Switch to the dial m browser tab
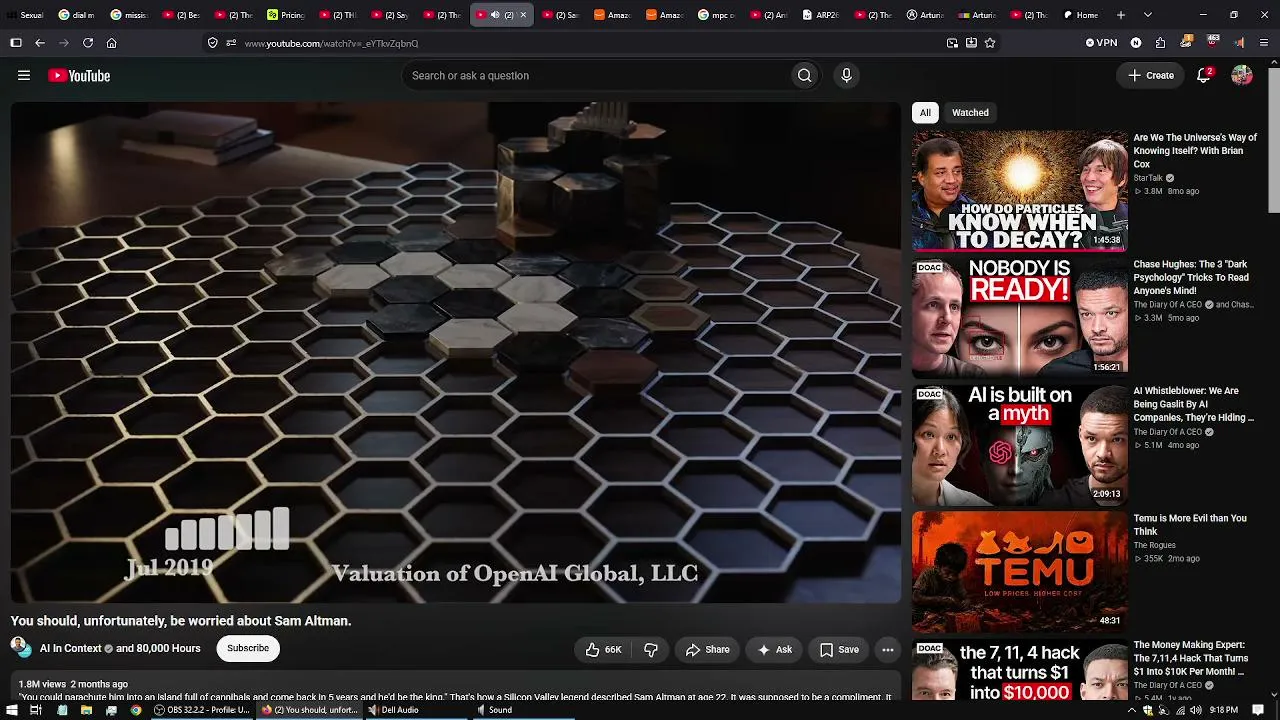 (x=77, y=15)
